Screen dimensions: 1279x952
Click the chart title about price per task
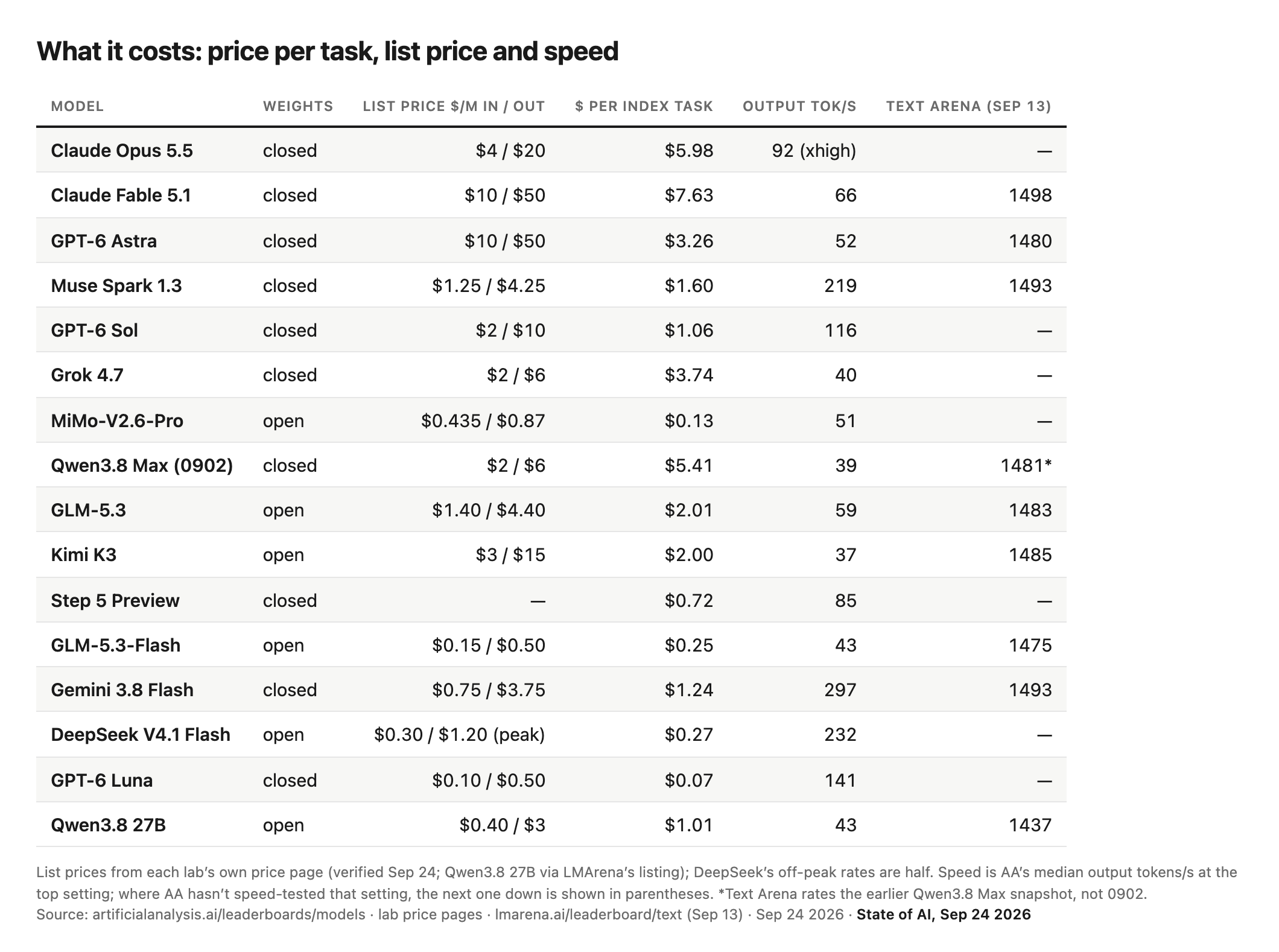click(328, 51)
